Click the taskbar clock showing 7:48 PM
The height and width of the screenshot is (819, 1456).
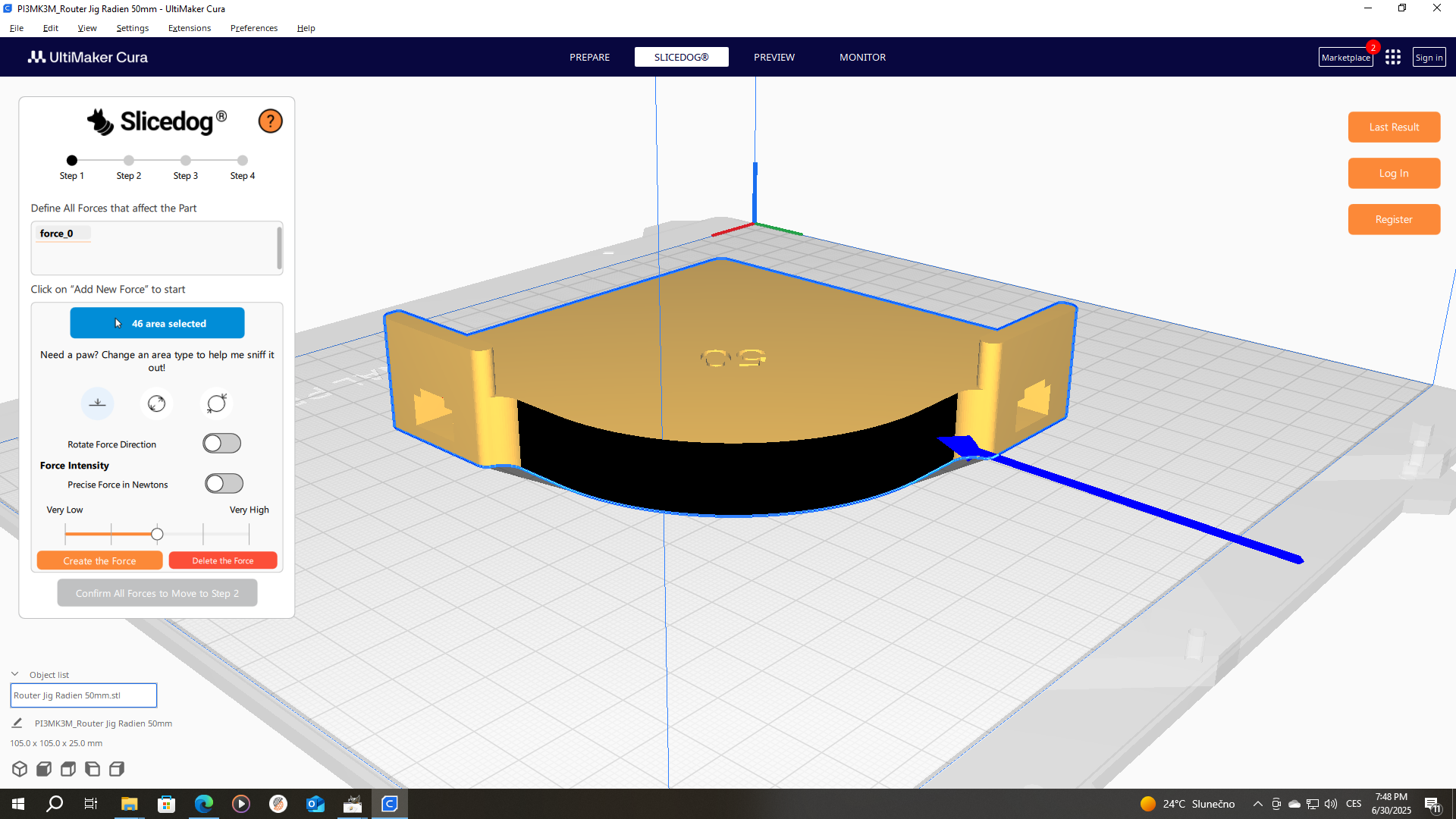[x=1391, y=804]
